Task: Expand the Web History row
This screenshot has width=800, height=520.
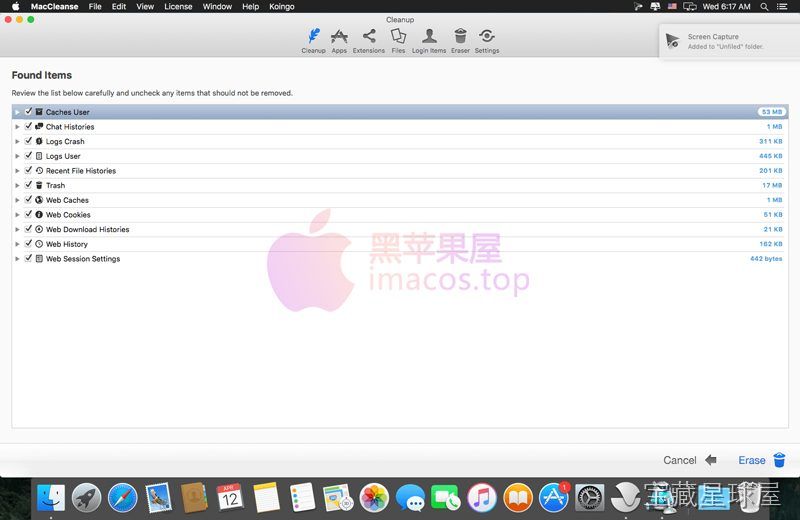Action: 17,244
